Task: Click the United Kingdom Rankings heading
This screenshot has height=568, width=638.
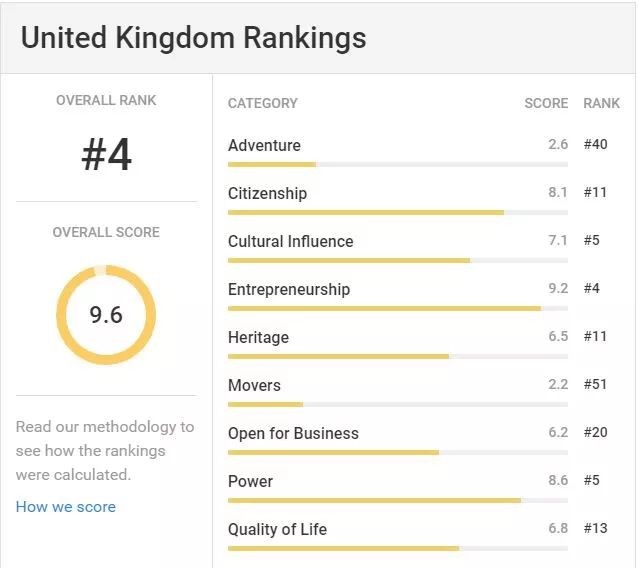Action: (x=194, y=38)
